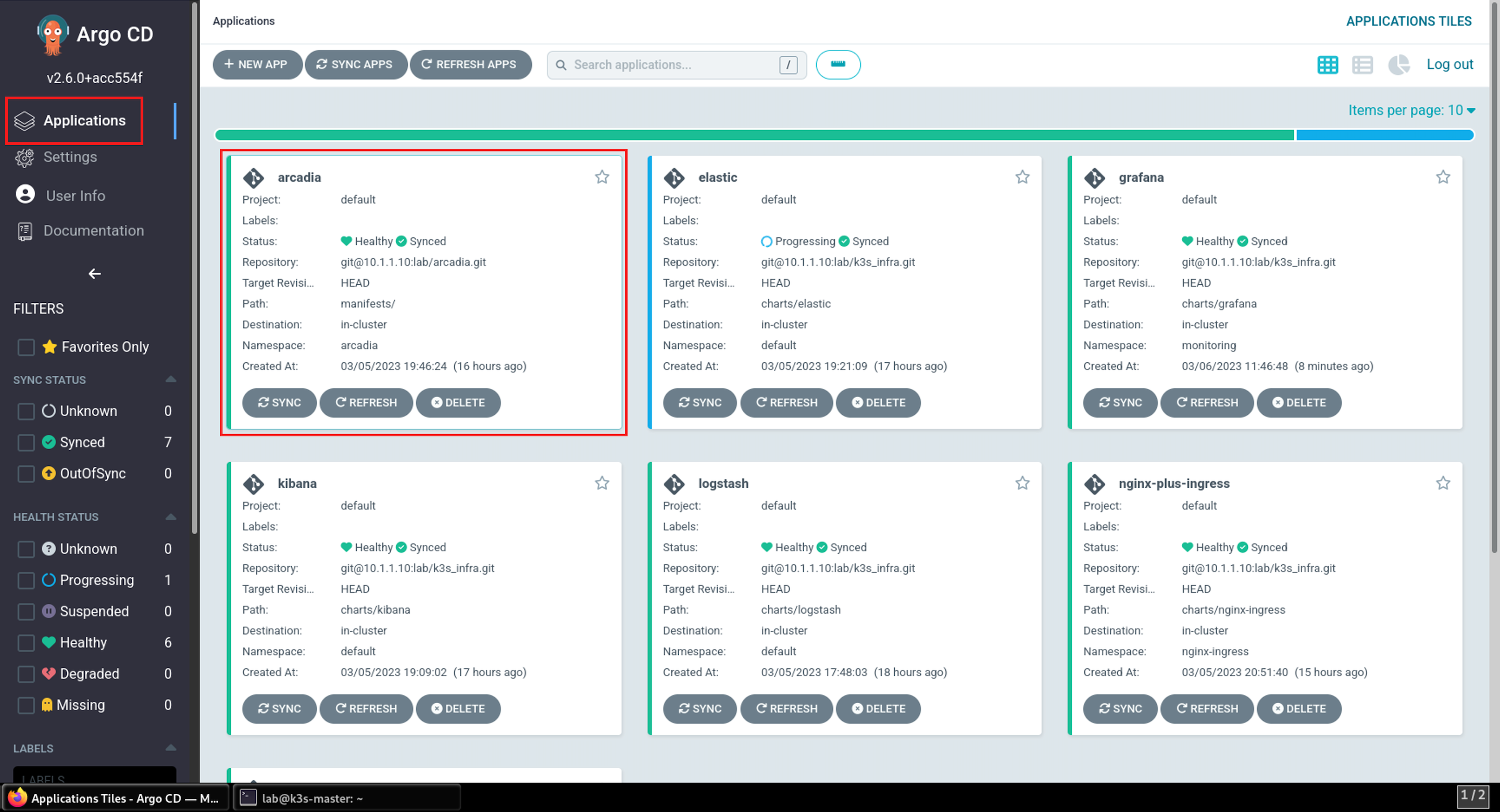Click the Settings gear icon
The width and height of the screenshot is (1500, 812).
pos(24,157)
